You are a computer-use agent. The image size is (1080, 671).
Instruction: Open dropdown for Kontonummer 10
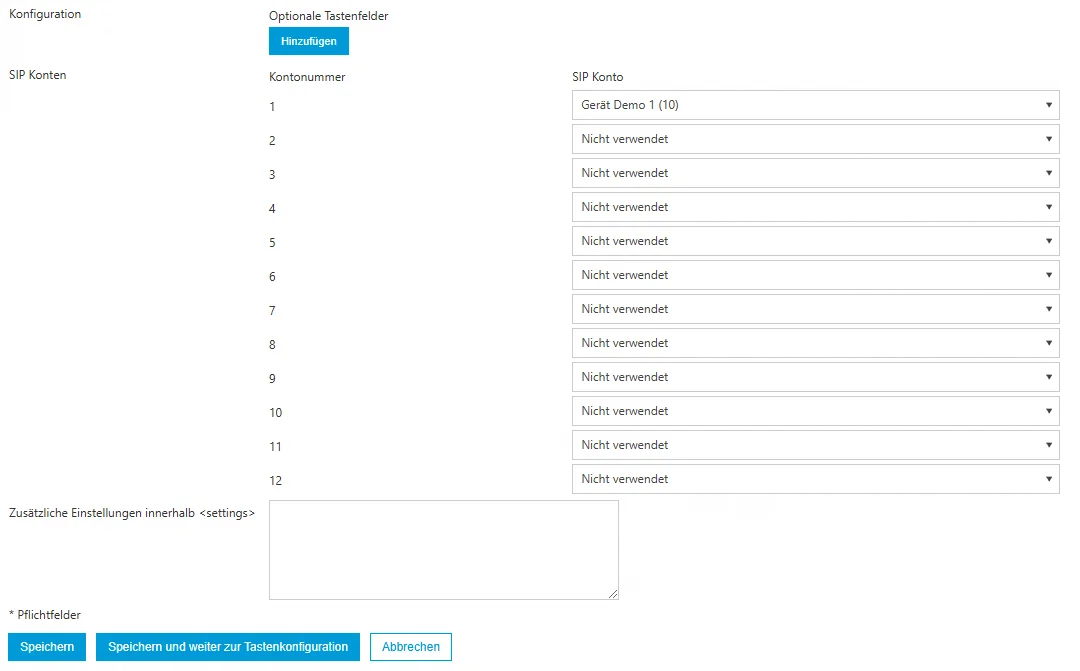pos(814,411)
